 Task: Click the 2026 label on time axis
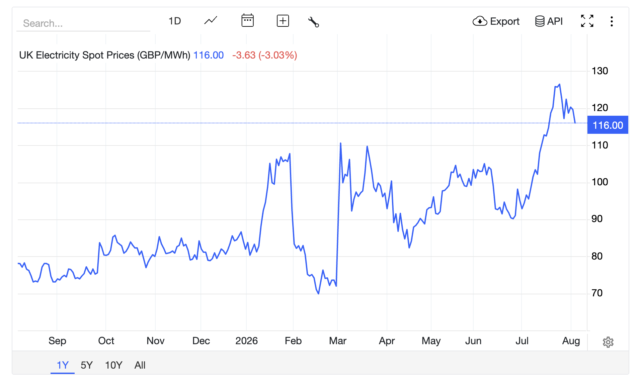(x=247, y=341)
